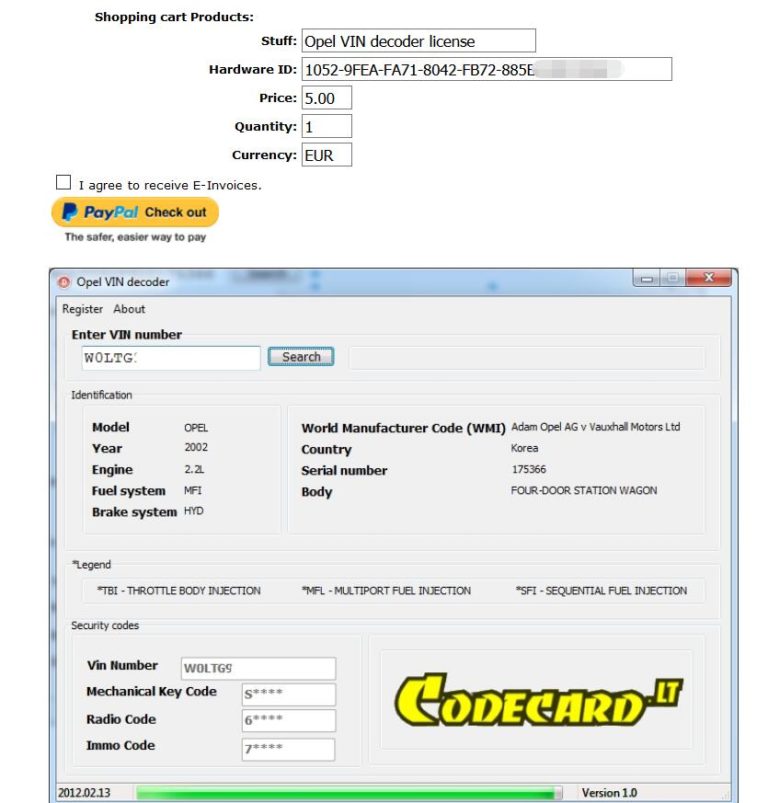Select the Brake system value HYD

point(194,511)
